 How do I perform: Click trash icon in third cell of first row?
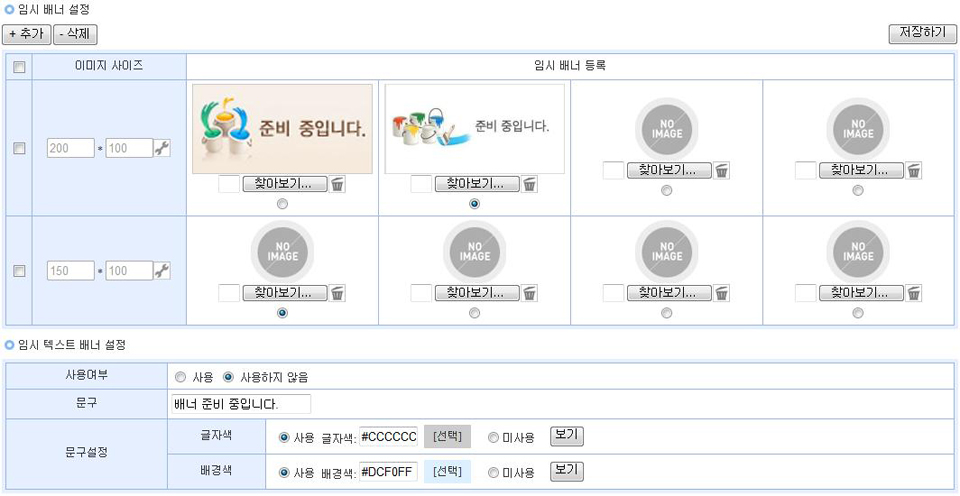pos(722,171)
